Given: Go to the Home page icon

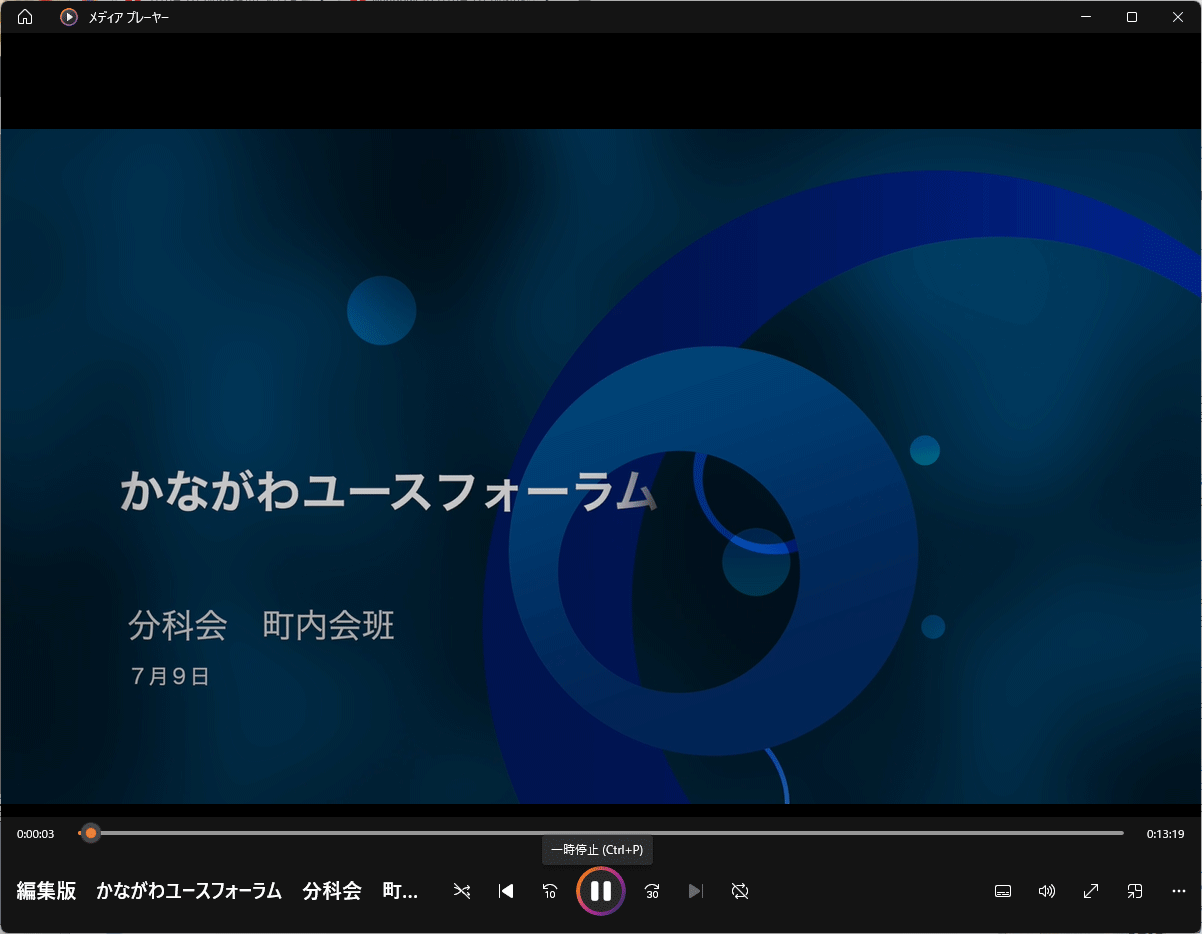Looking at the screenshot, I should (25, 17).
